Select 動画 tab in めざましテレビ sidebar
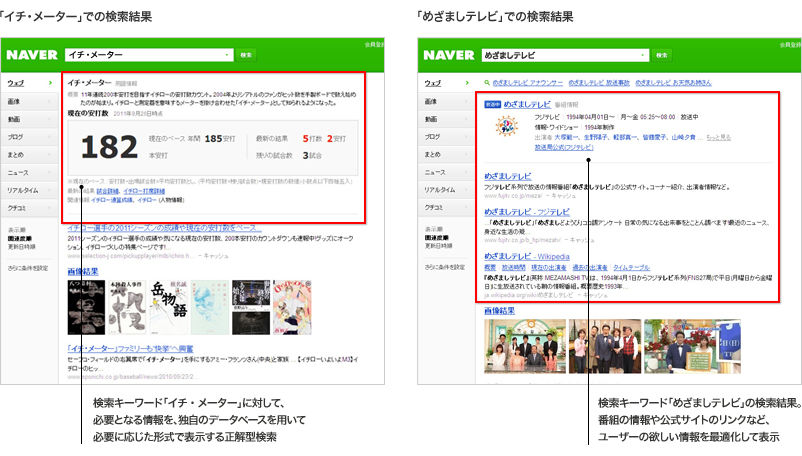802x456 pixels. 446,119
